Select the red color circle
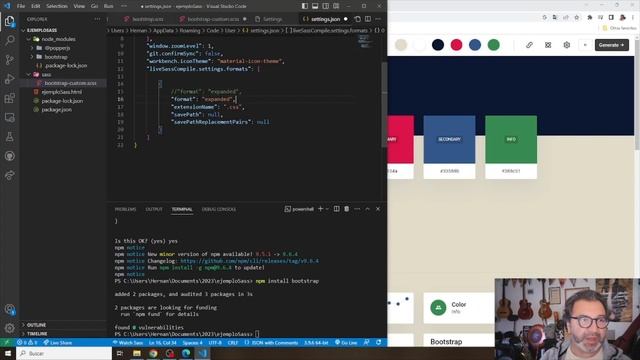 point(456,45)
